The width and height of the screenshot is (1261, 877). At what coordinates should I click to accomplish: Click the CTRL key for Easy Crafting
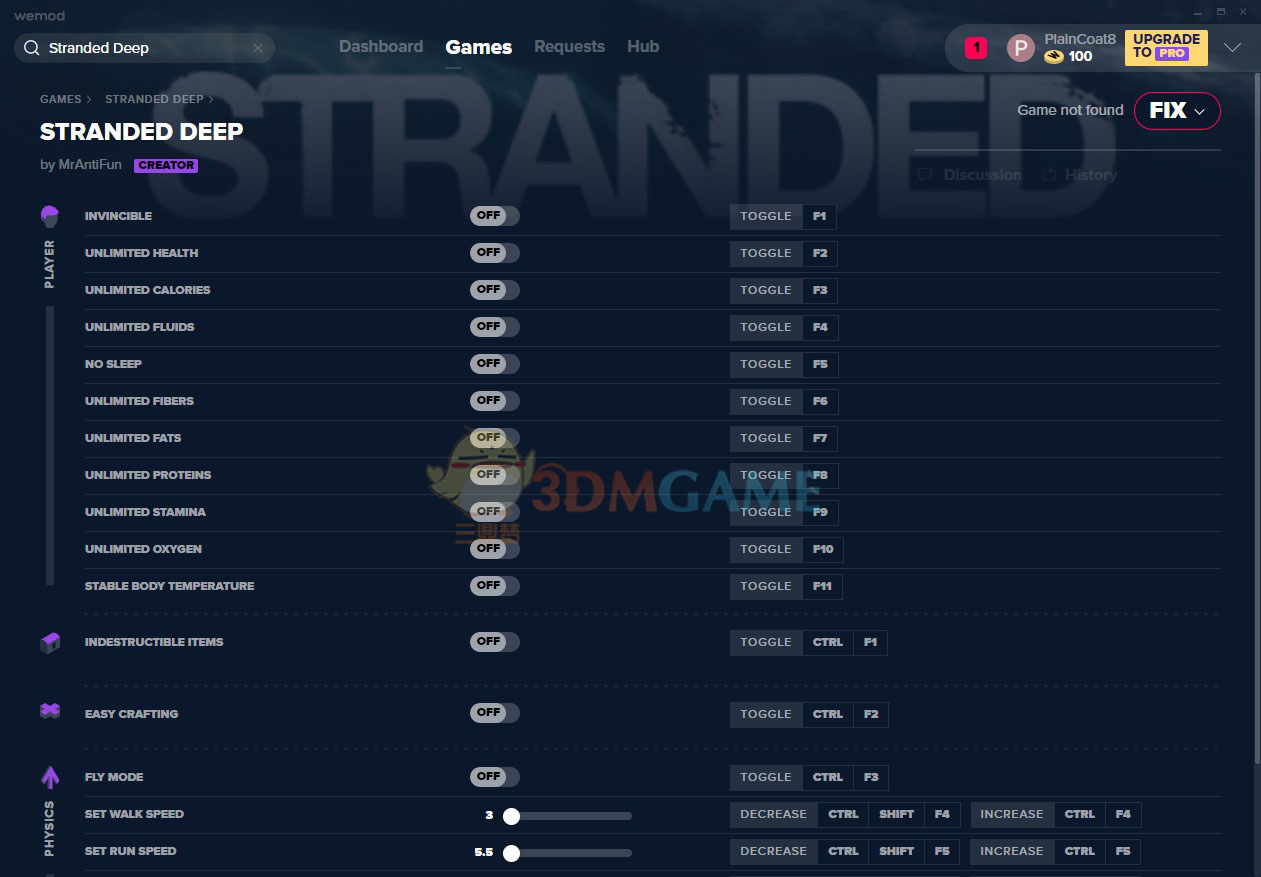(x=828, y=714)
